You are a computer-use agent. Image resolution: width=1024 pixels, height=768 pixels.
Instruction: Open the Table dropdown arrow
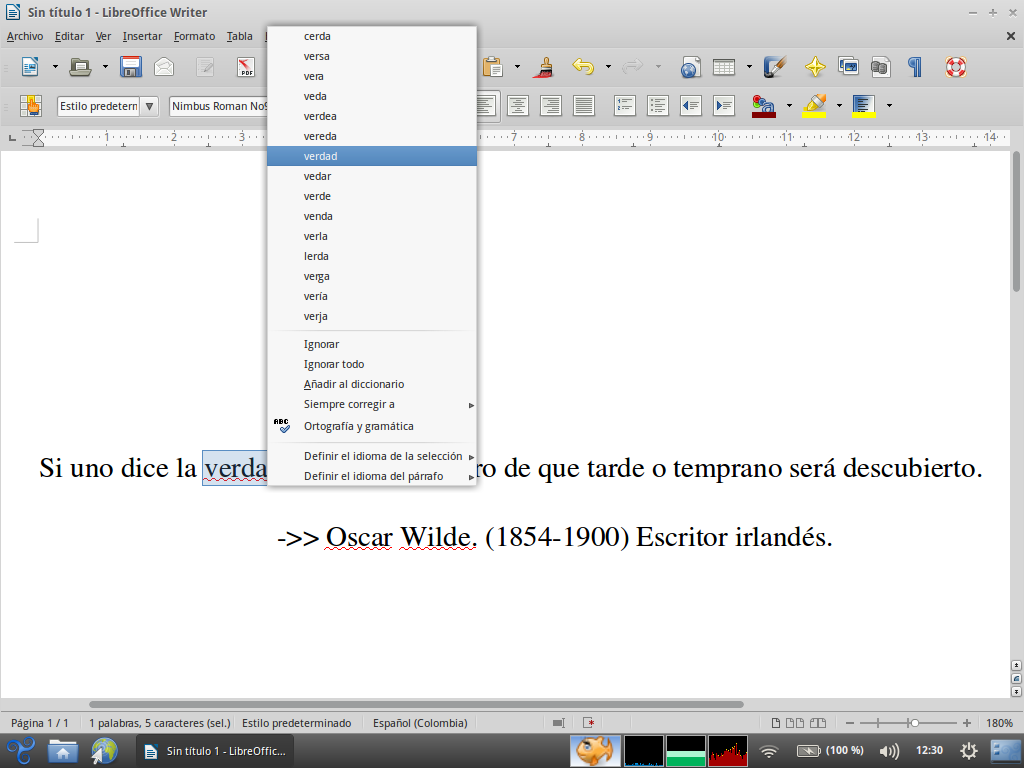[749, 67]
